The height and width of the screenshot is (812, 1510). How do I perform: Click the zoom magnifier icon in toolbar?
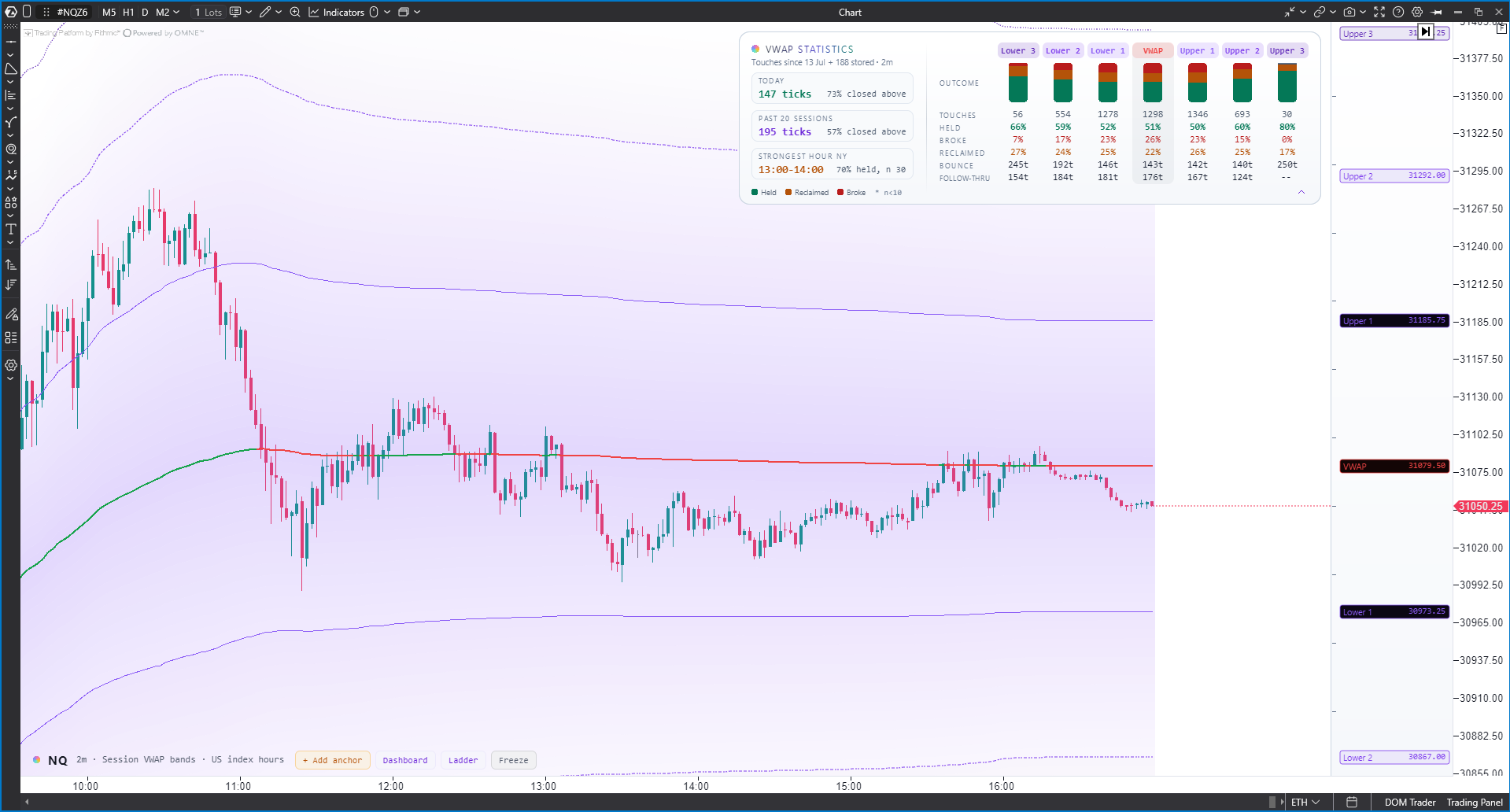pyautogui.click(x=295, y=12)
